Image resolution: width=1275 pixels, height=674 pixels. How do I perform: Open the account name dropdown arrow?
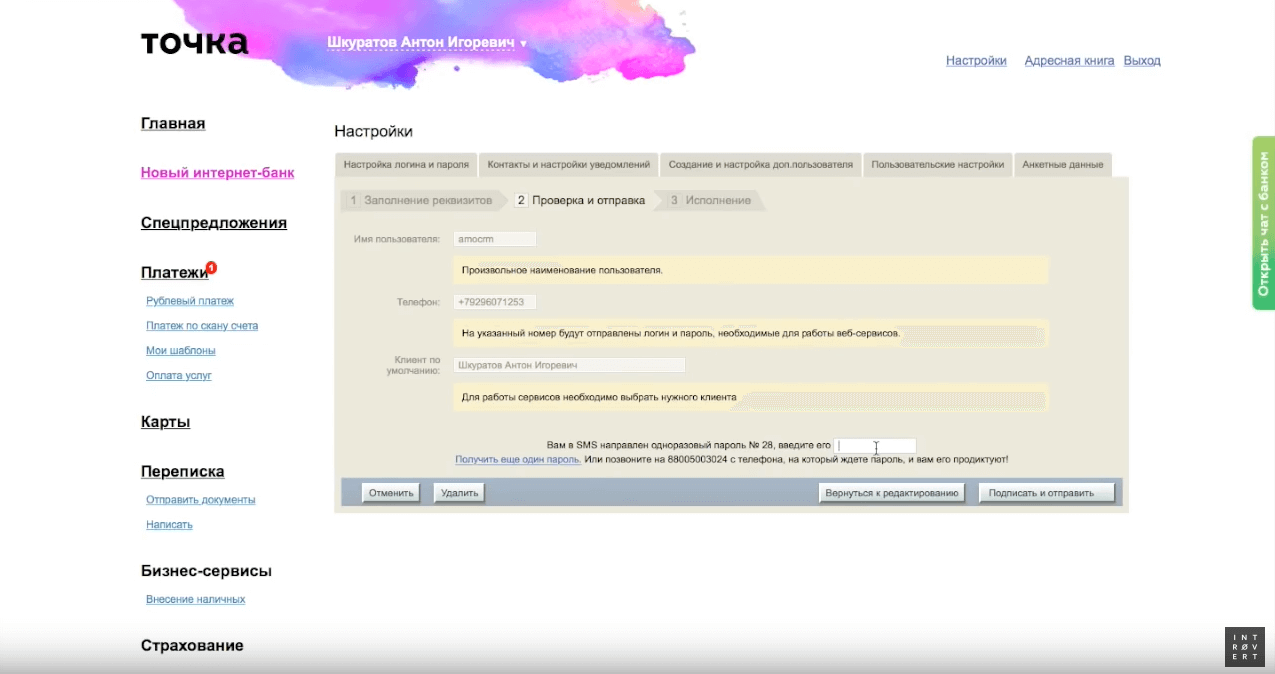pyautogui.click(x=523, y=44)
